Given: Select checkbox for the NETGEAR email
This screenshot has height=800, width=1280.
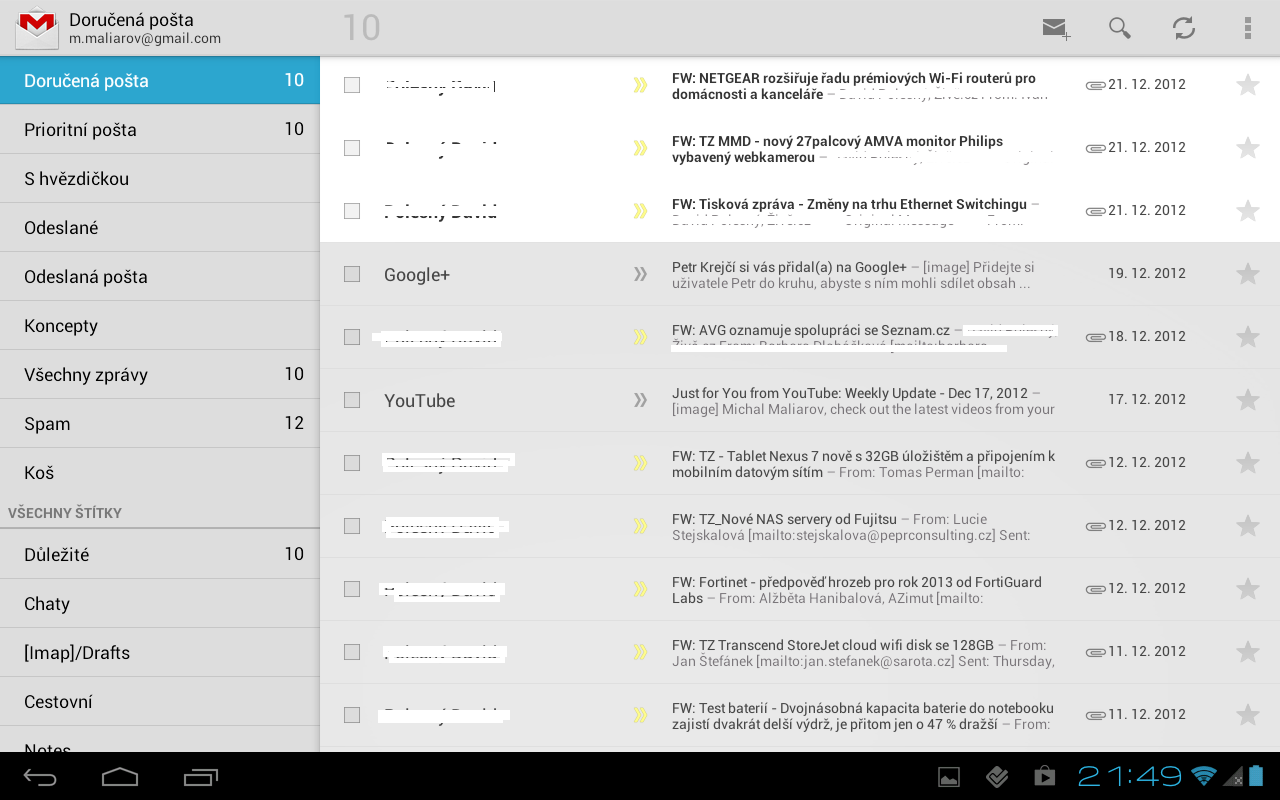Looking at the screenshot, I should click(x=352, y=85).
